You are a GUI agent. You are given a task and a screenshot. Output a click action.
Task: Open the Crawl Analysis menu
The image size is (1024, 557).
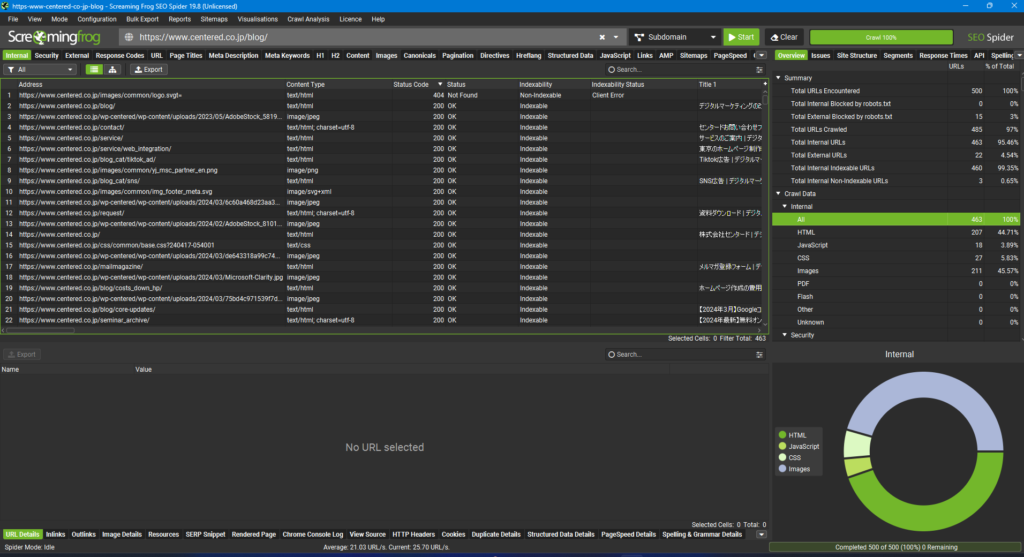(x=308, y=19)
